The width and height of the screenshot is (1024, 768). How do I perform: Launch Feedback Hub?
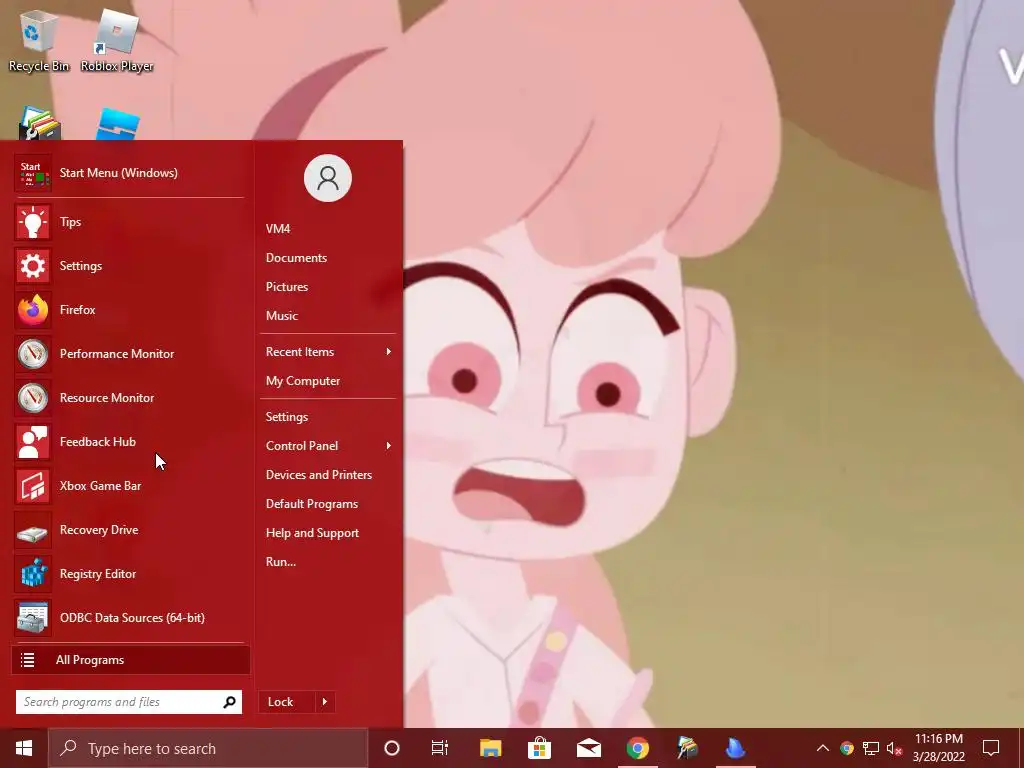coord(129,442)
